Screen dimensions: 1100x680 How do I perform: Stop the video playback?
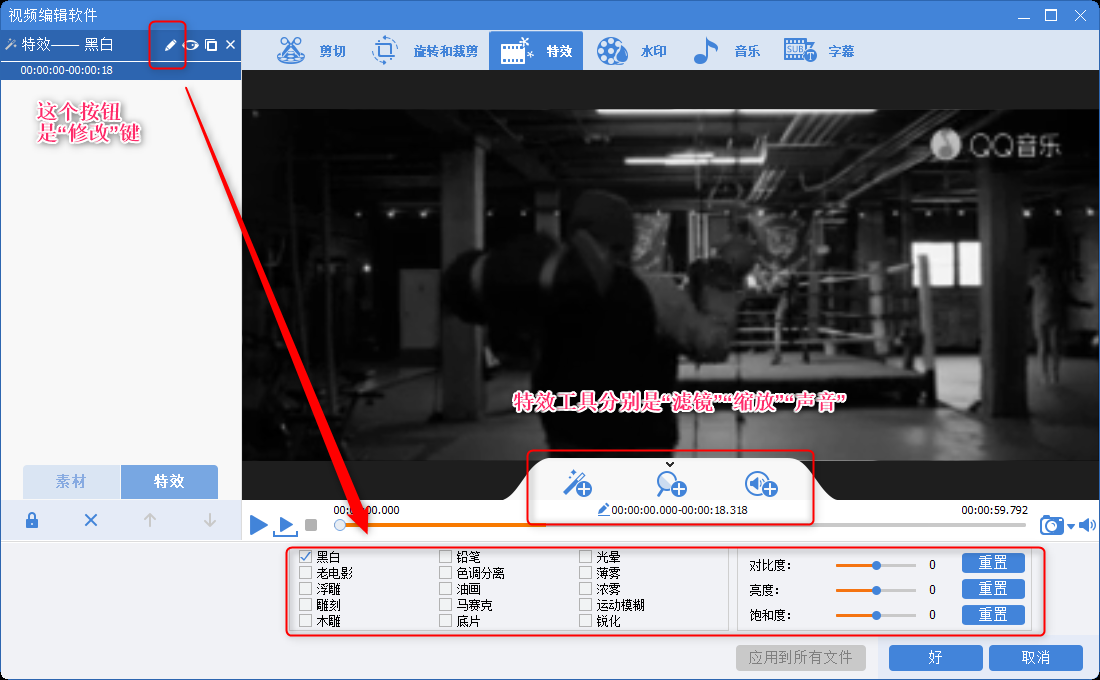click(x=311, y=525)
